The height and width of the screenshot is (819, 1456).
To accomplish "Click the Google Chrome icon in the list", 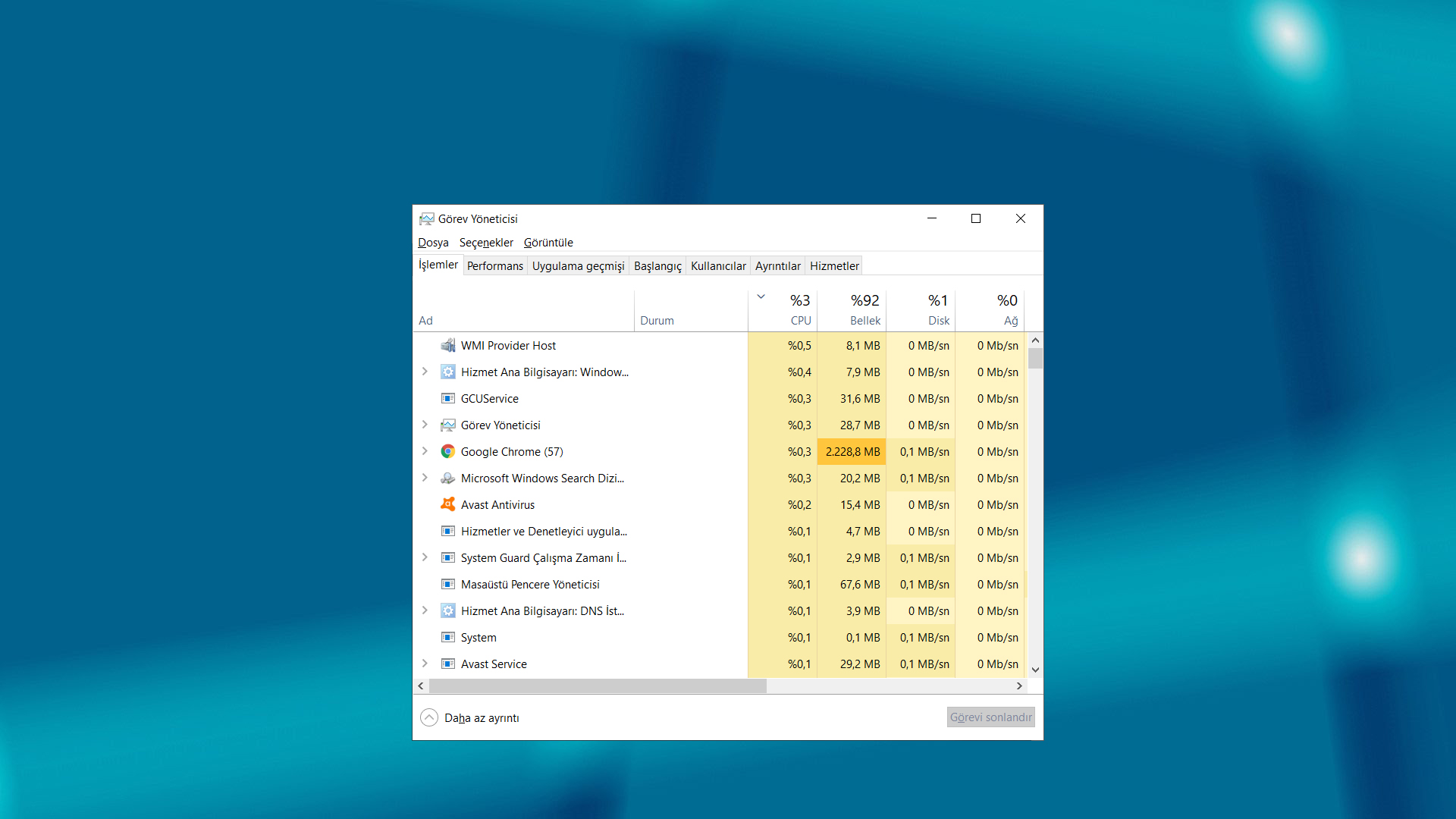I will tap(448, 451).
